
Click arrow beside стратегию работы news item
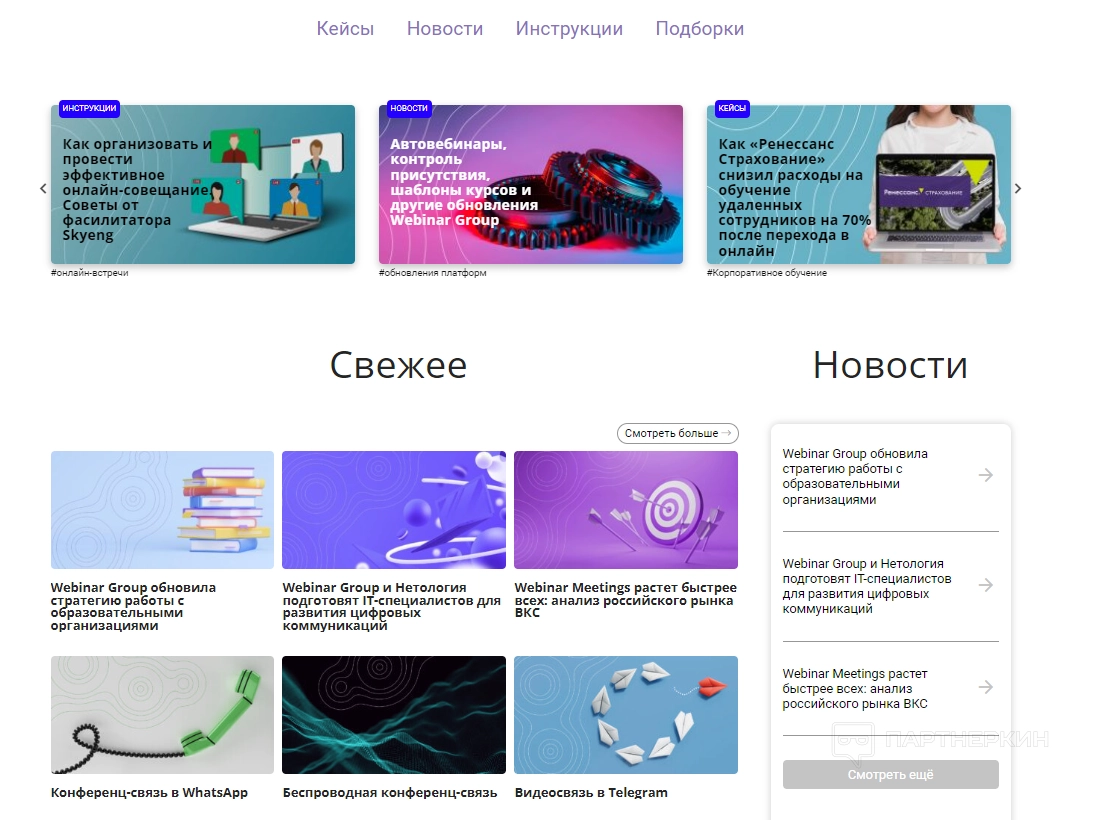[986, 475]
